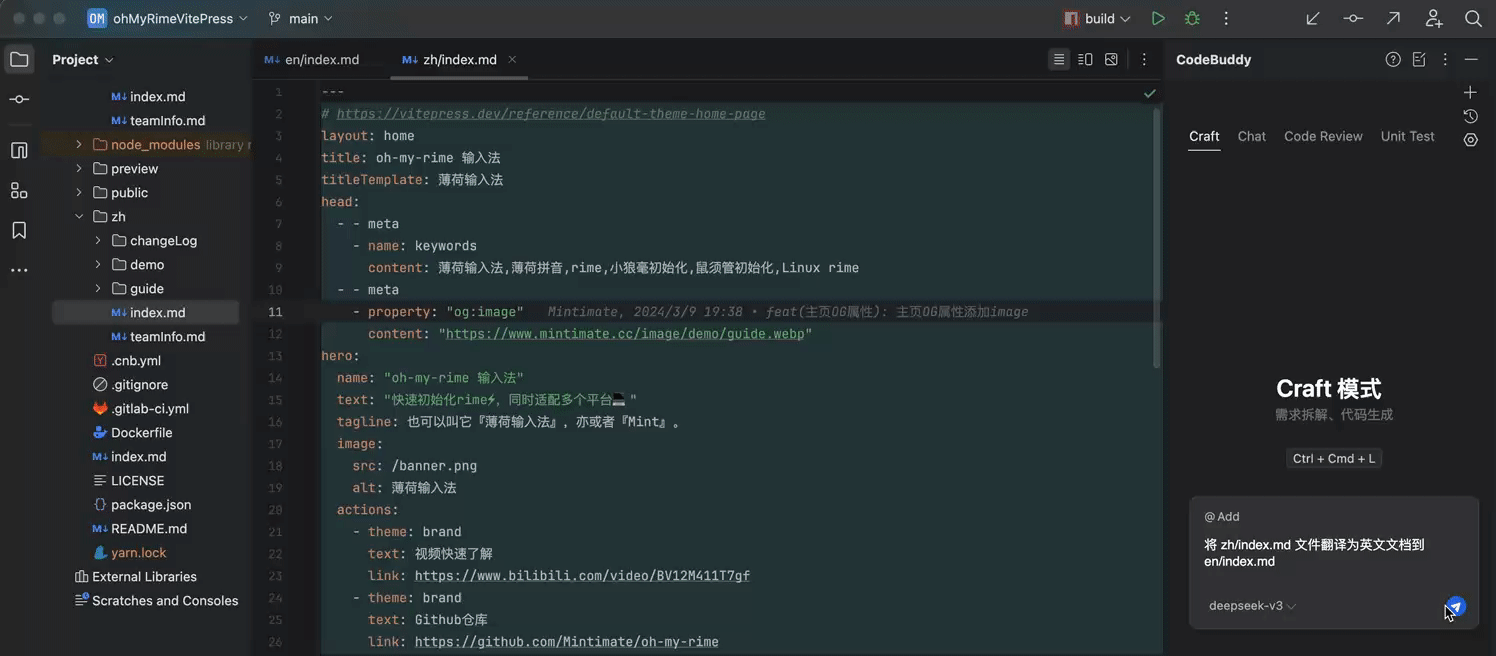The image size is (1496, 656).
Task: Open the Bookmarks tool window icon
Action: pos(19,229)
